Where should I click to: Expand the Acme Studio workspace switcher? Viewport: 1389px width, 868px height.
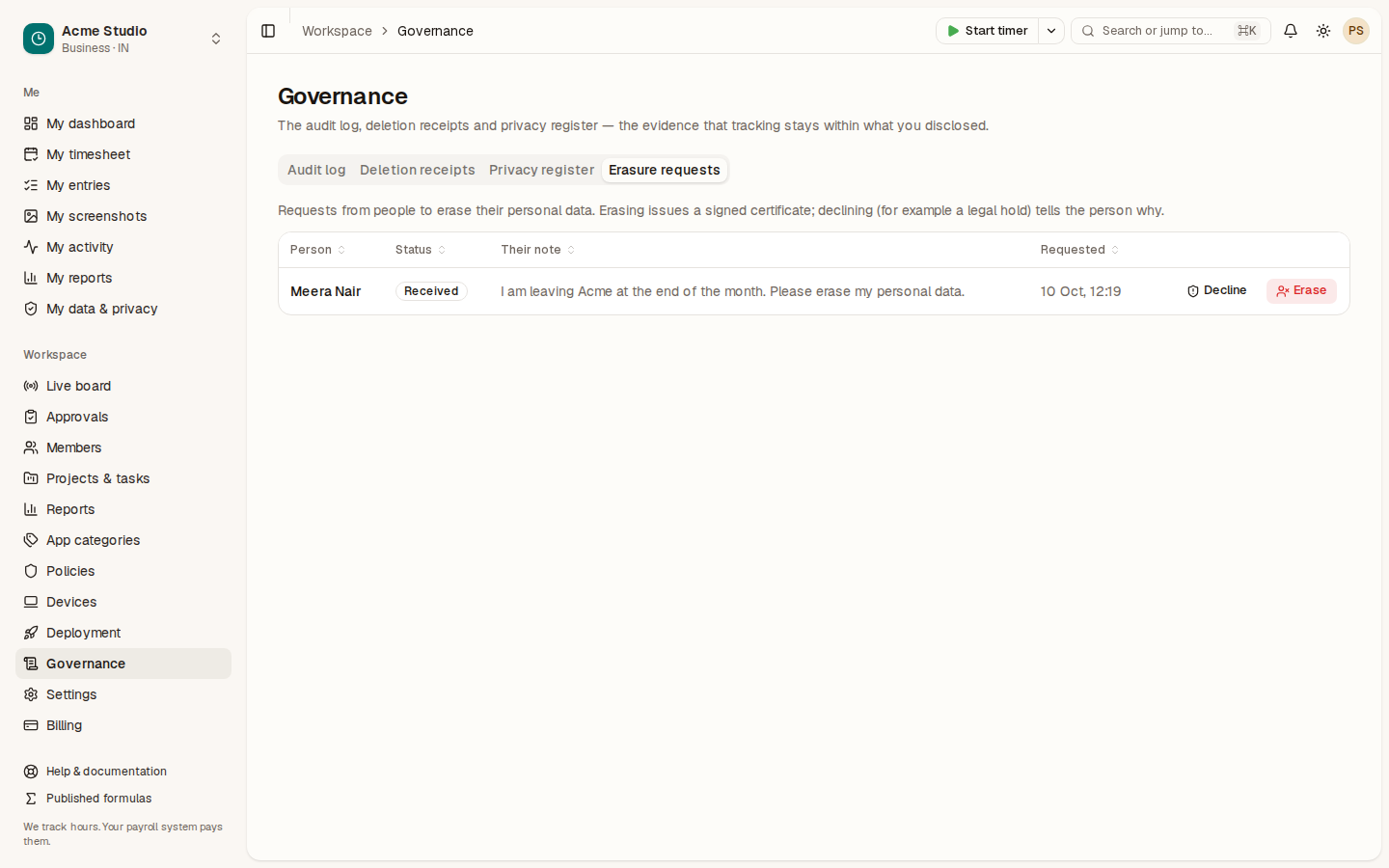(x=216, y=39)
